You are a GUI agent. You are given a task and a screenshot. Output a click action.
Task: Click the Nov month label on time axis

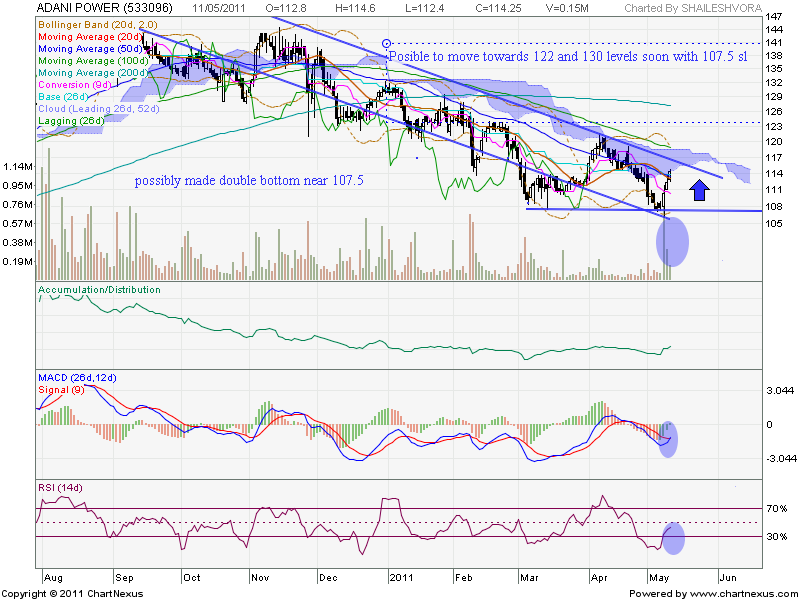point(260,578)
